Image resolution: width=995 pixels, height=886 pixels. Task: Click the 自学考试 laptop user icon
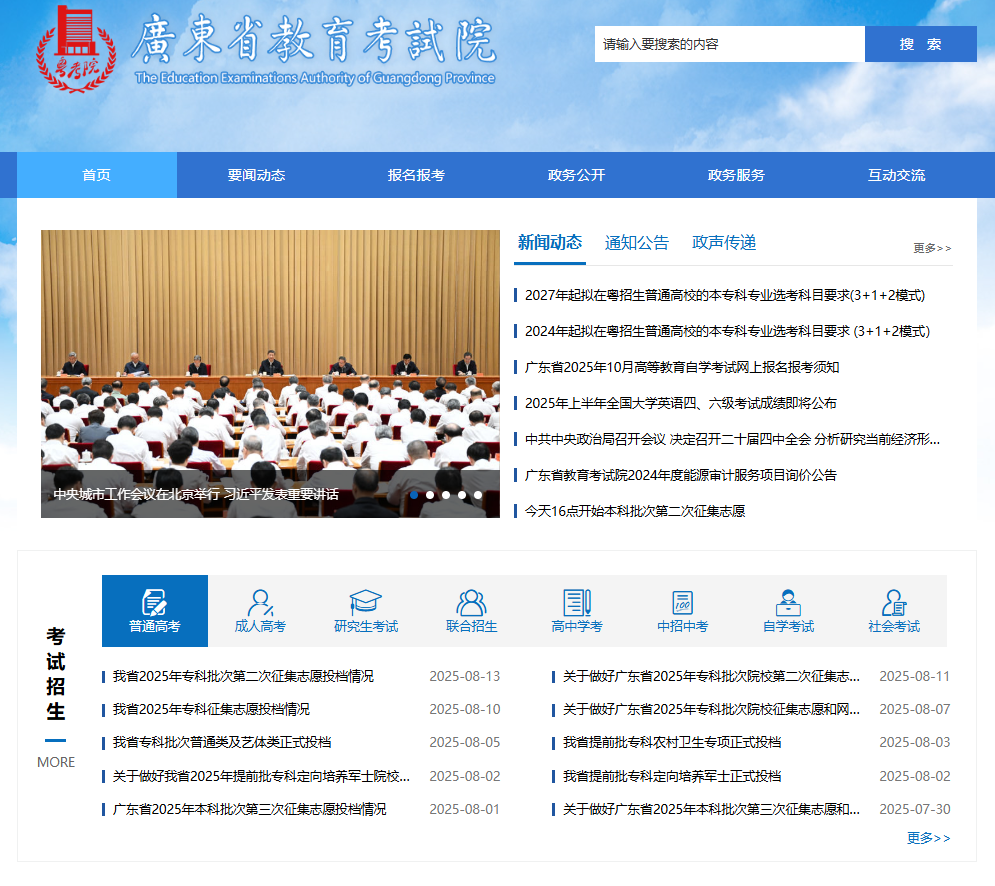pos(788,602)
